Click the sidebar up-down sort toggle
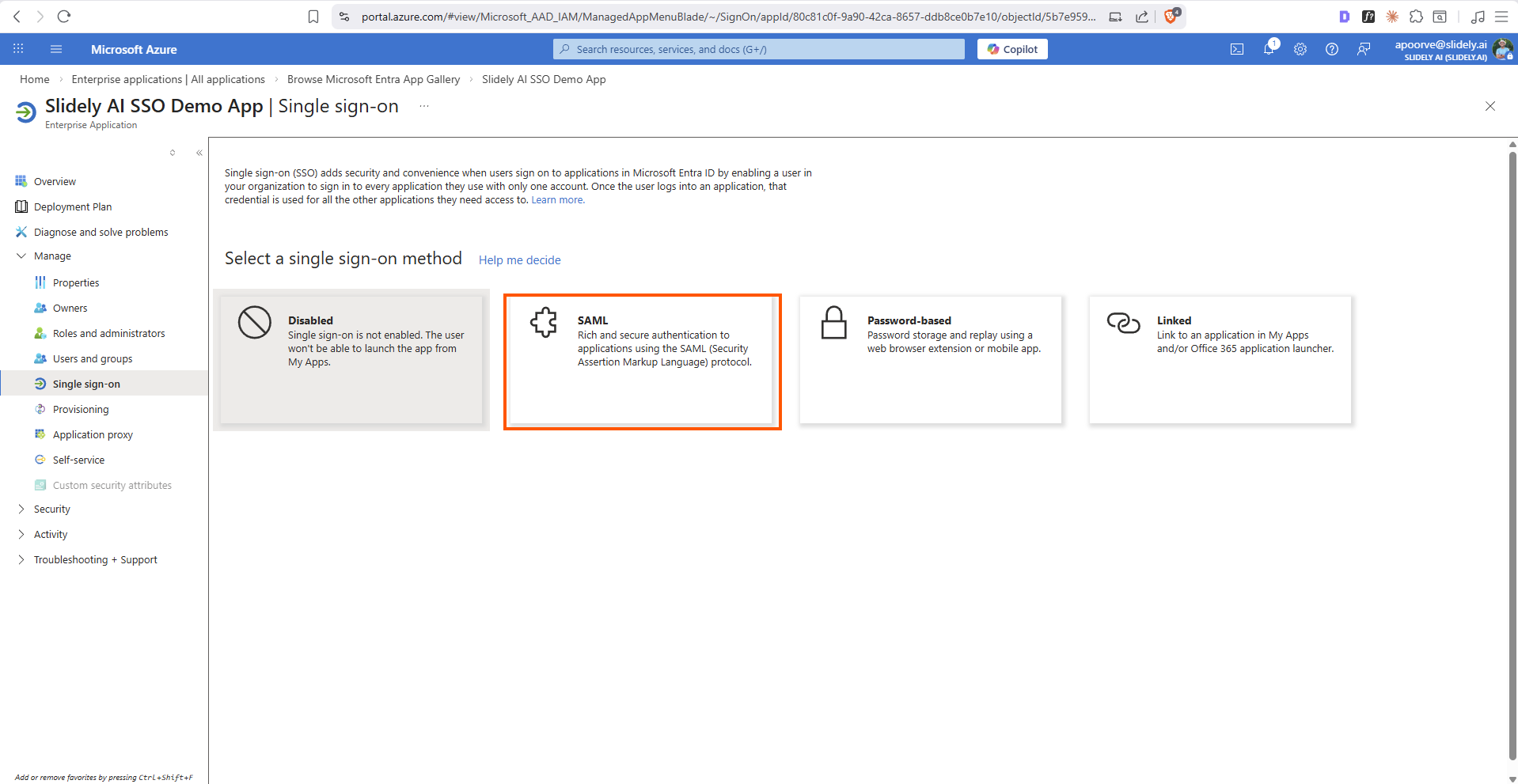The image size is (1518, 784). coord(173,153)
